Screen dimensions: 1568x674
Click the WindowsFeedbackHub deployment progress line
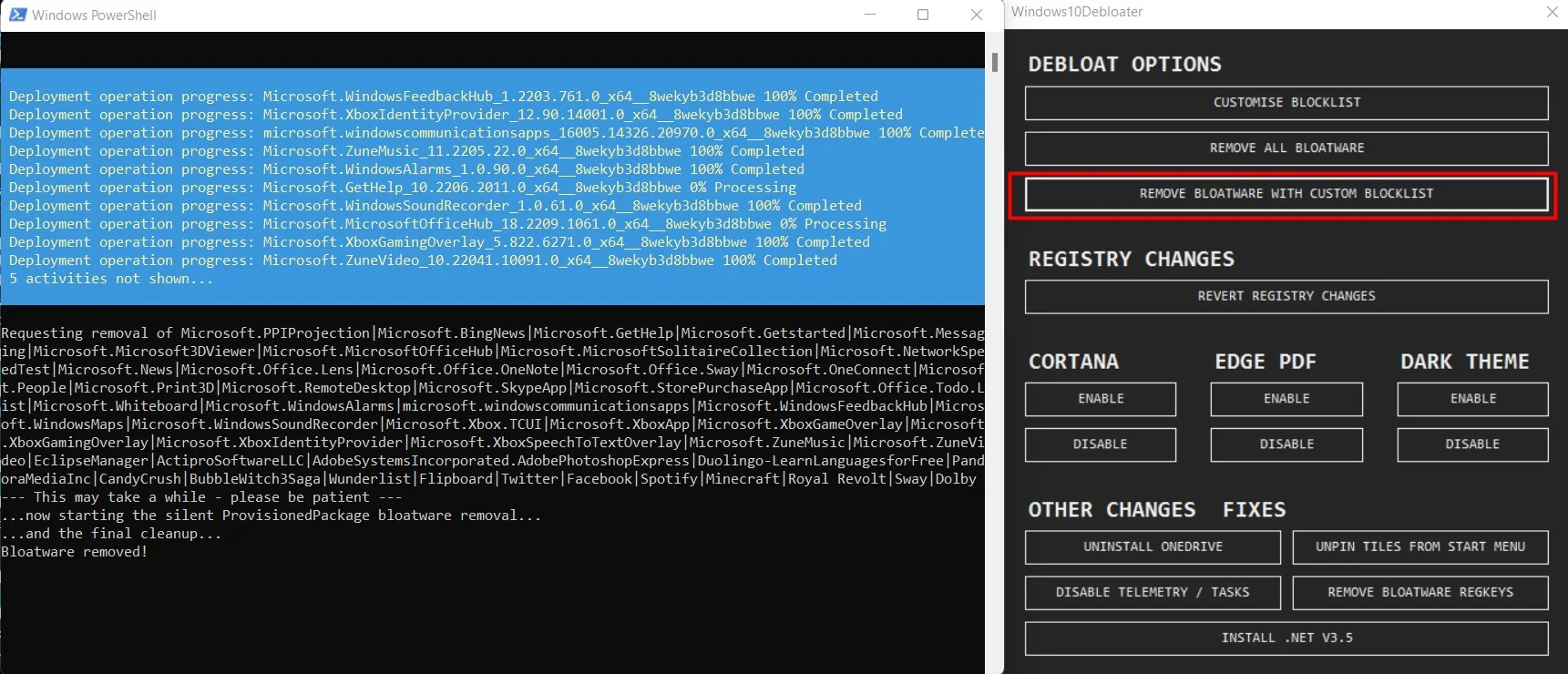point(444,97)
